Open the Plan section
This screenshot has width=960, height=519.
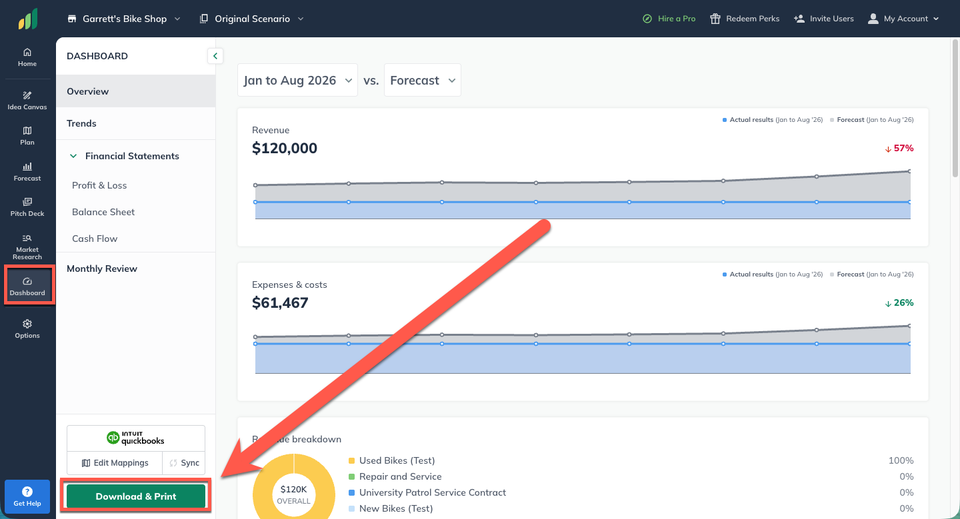[x=27, y=136]
